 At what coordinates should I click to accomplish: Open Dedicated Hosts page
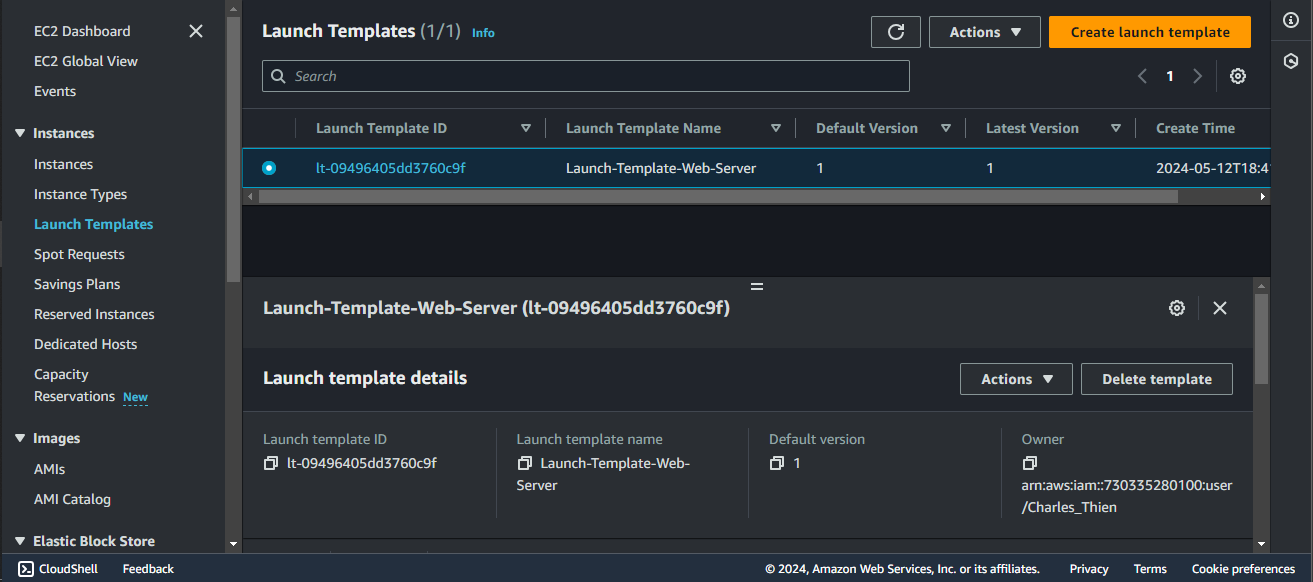(86, 344)
